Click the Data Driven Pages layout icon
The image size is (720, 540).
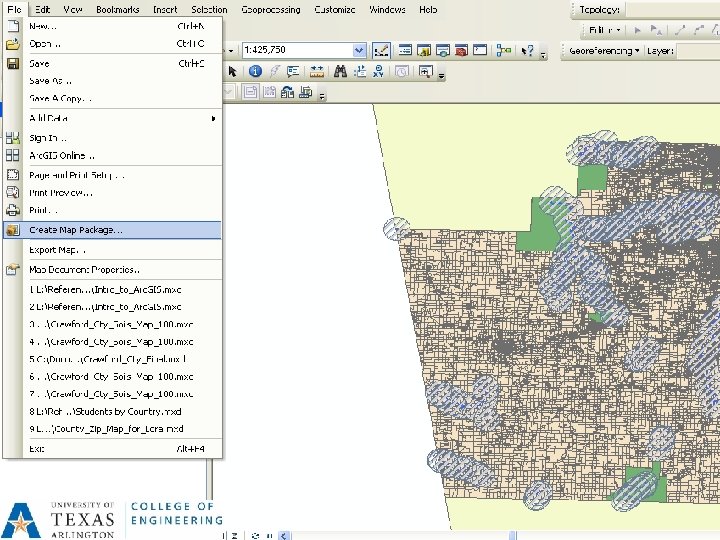(x=305, y=92)
